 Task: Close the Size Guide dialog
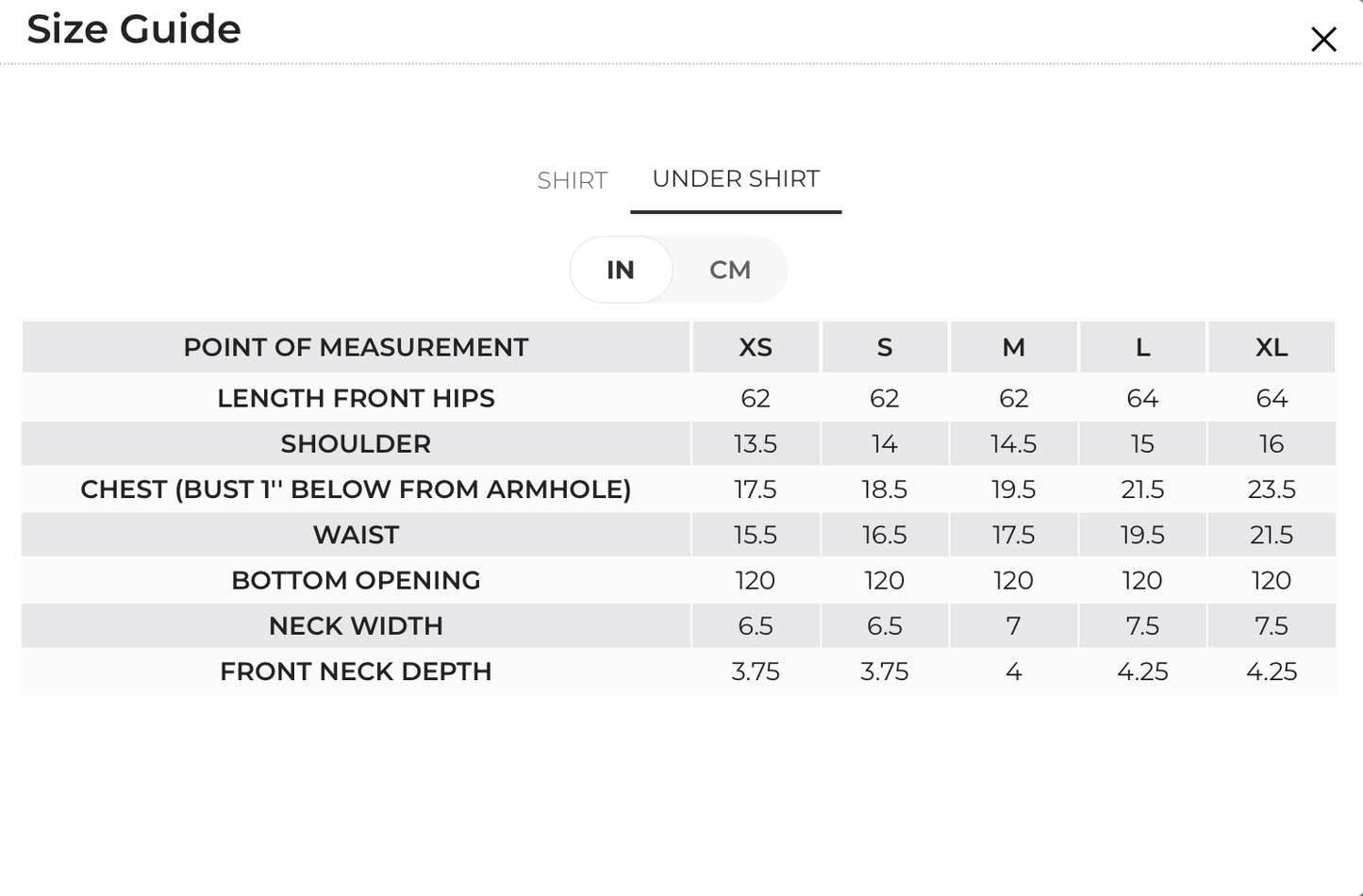(1323, 40)
